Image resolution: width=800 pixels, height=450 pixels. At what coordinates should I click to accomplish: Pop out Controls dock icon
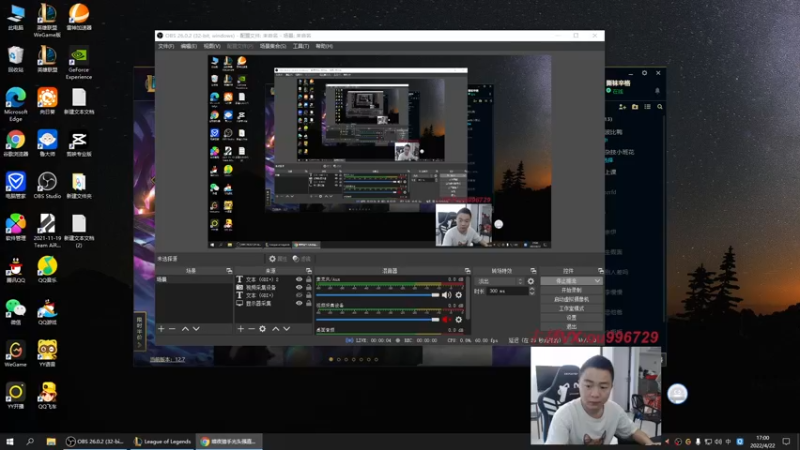601,270
